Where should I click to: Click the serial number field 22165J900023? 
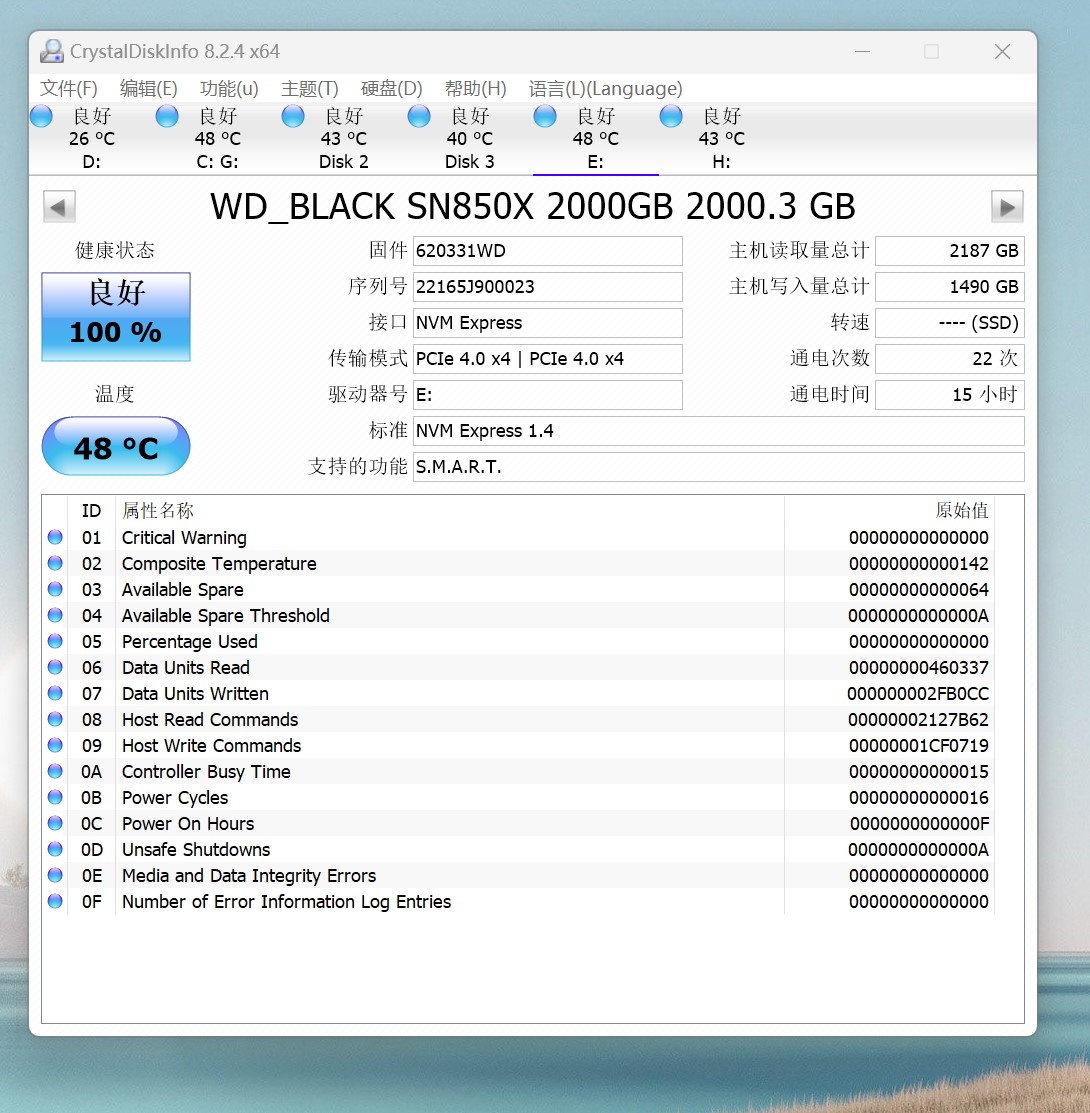click(x=547, y=287)
